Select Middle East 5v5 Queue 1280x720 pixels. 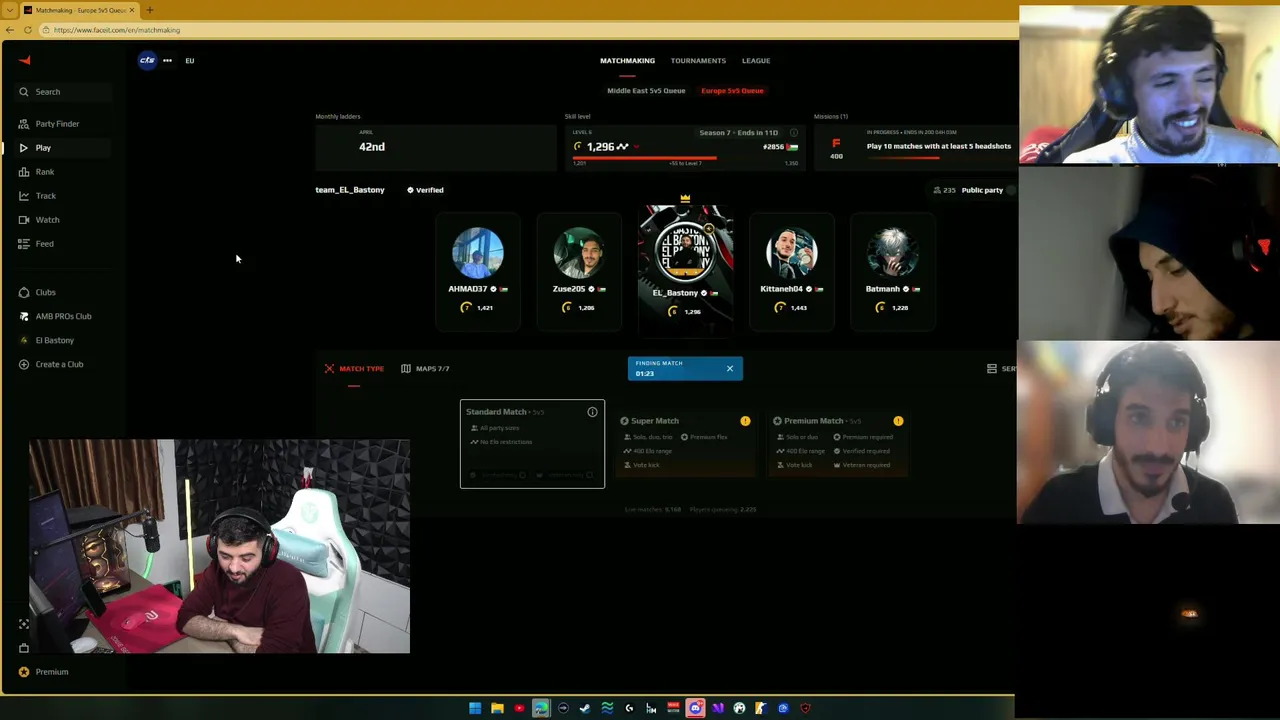pos(646,91)
